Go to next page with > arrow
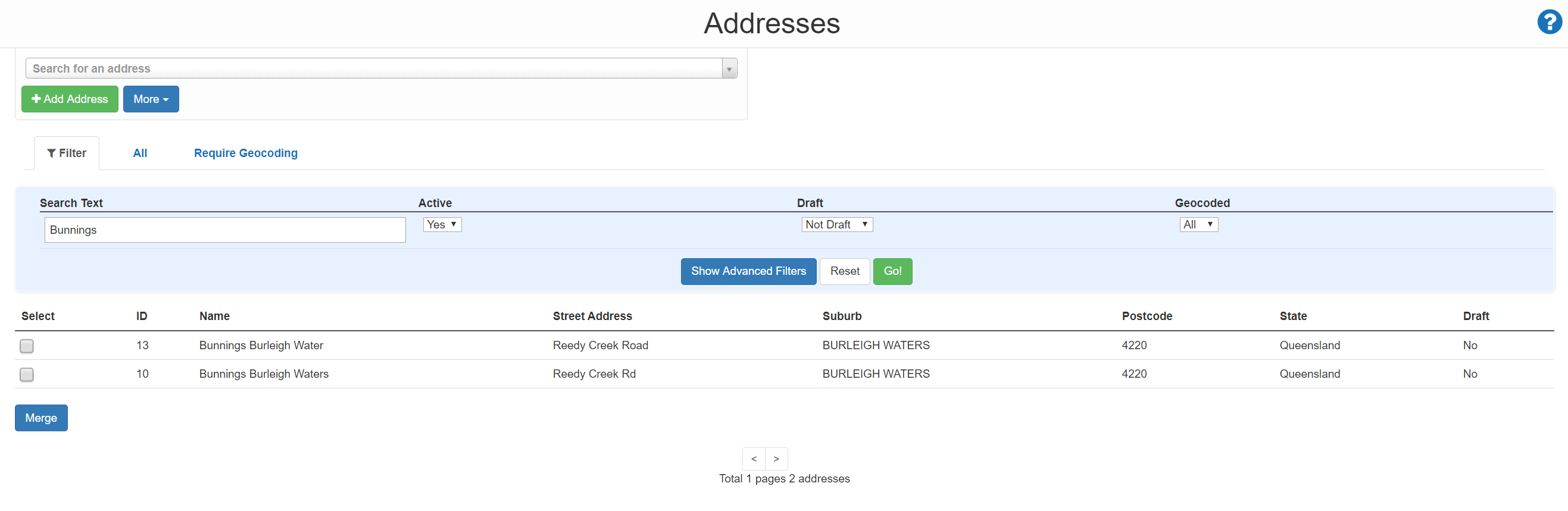The height and width of the screenshot is (511, 1568). click(x=776, y=459)
